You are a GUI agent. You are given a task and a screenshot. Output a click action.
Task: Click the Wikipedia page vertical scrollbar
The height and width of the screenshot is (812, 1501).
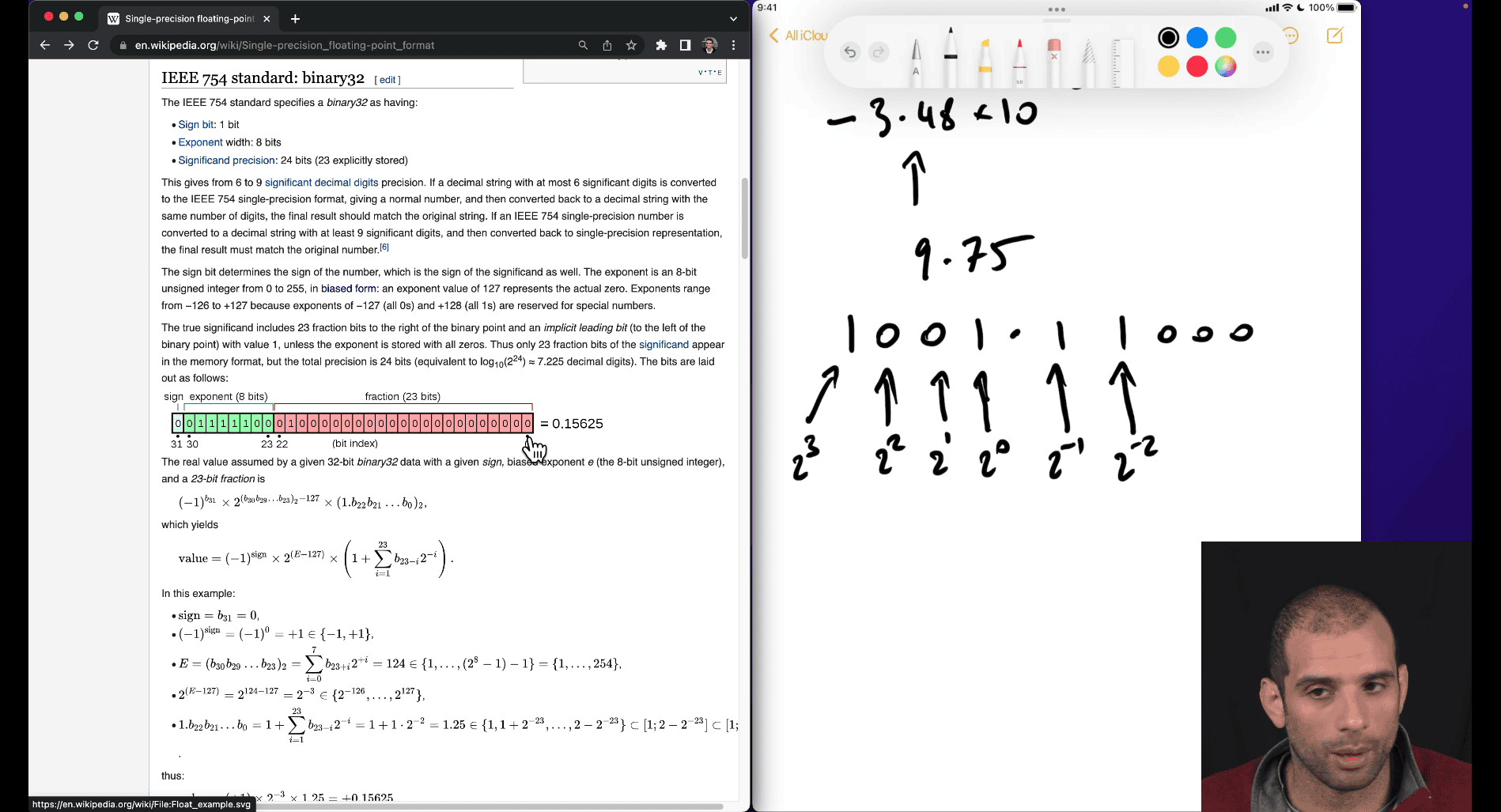coord(744,218)
